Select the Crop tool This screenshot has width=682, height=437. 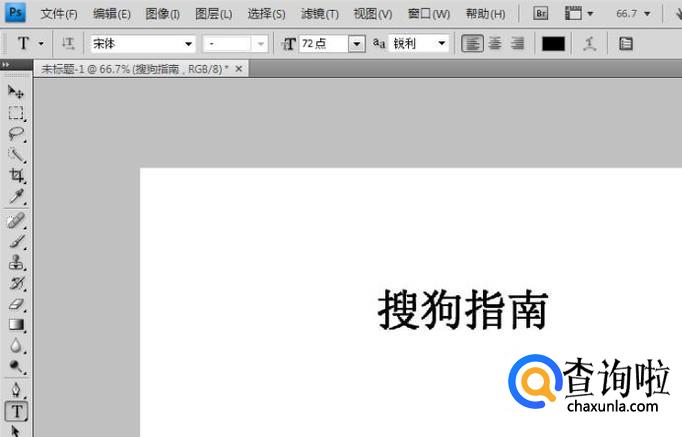16,175
